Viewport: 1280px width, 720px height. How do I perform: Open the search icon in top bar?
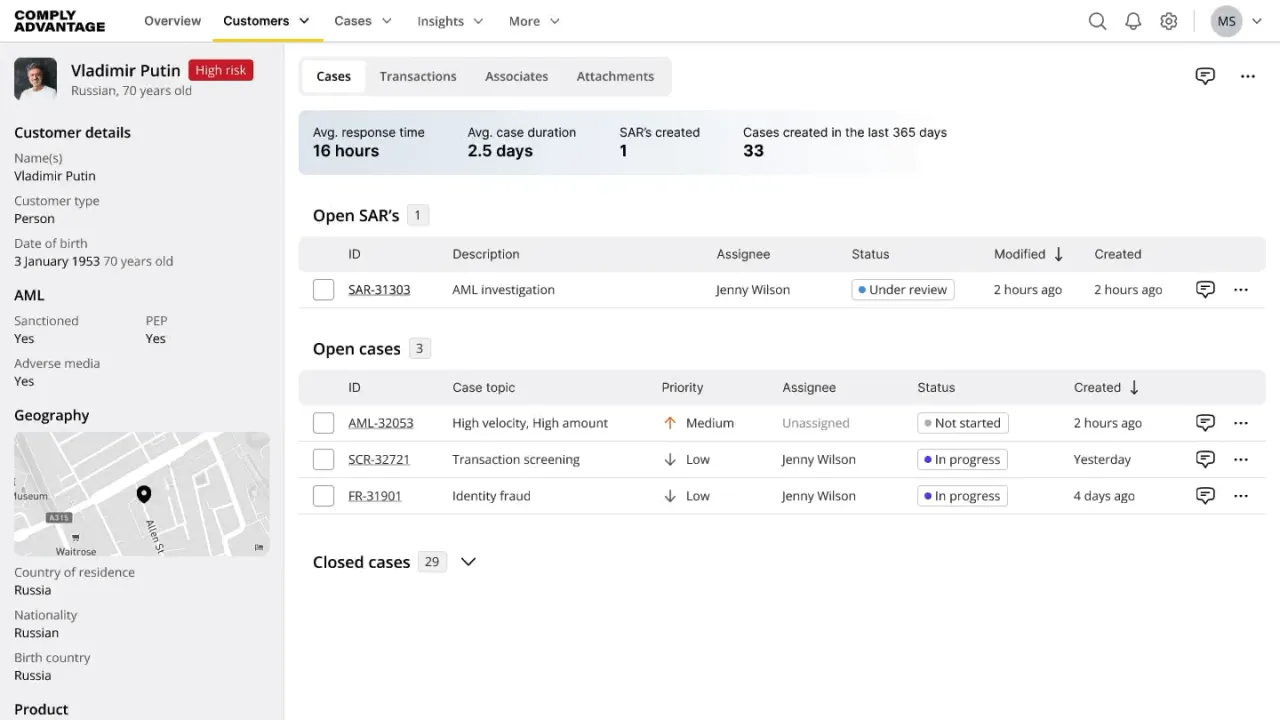(x=1097, y=21)
